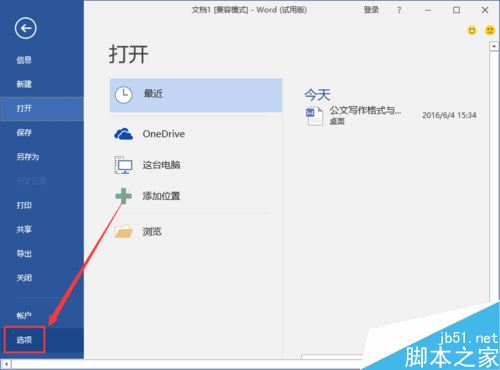This screenshot has width=500, height=370.
Task: Click the Word document icon of recent file
Action: (314, 116)
